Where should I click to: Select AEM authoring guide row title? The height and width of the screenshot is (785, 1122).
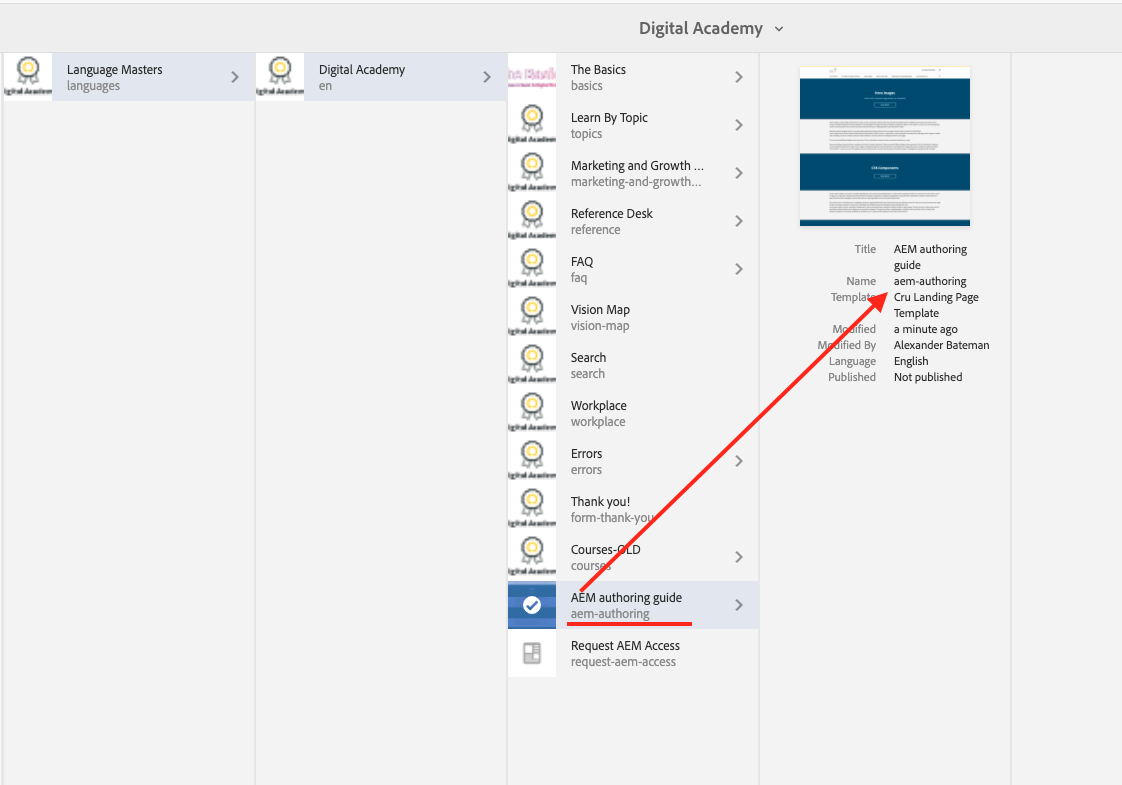pos(626,597)
